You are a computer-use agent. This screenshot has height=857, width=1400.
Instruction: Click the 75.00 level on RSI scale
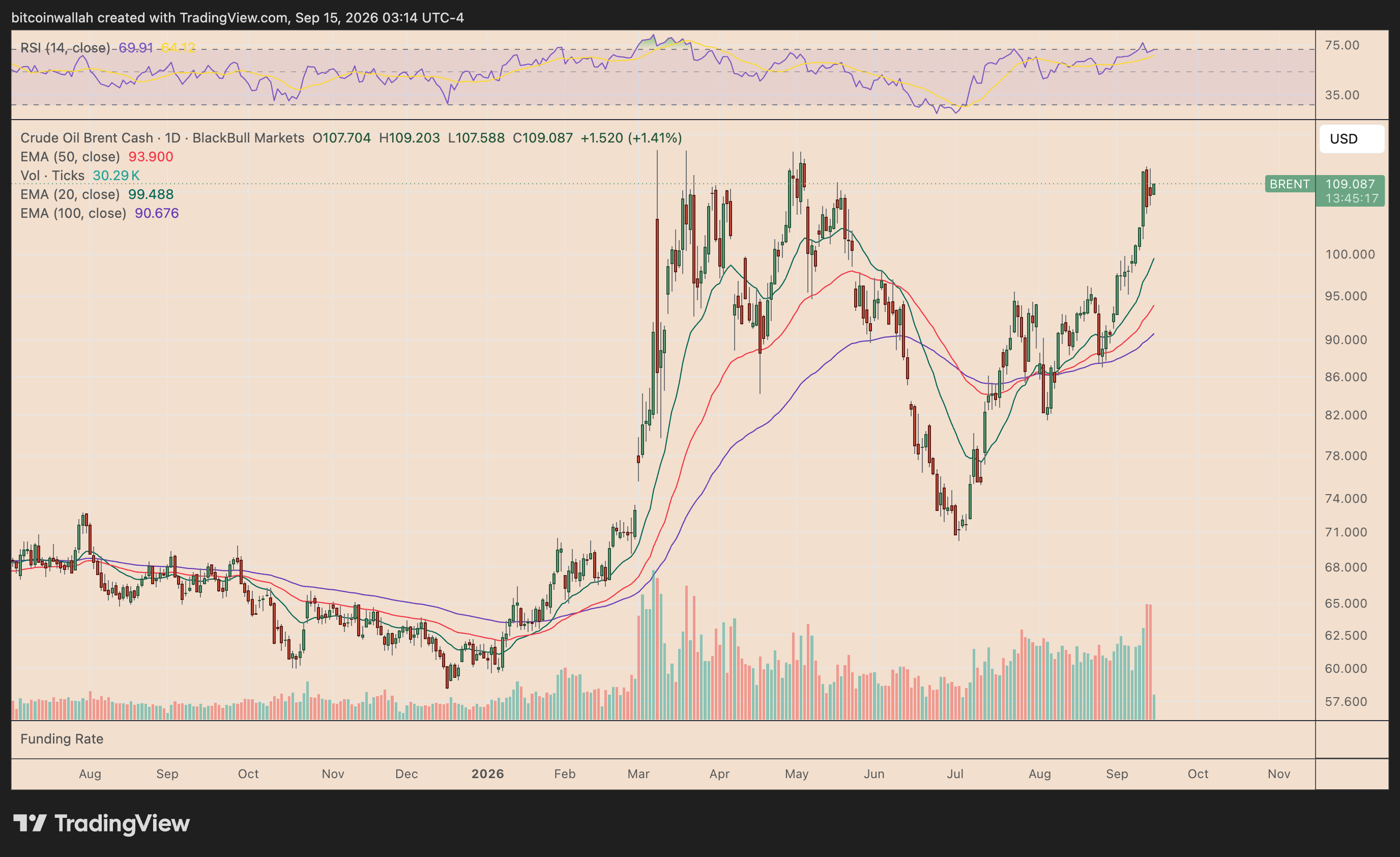point(1341,45)
